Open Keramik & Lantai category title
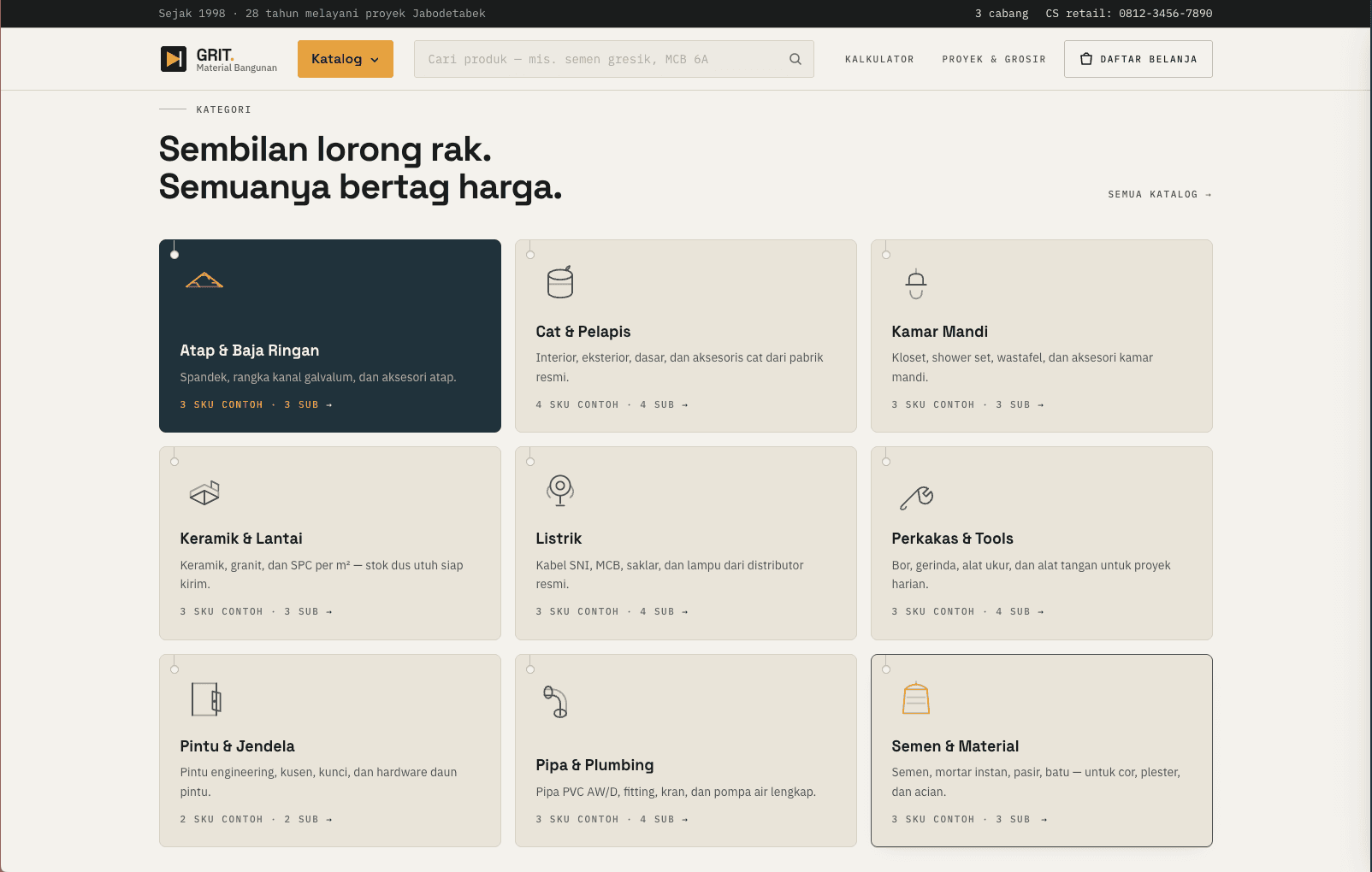The width and height of the screenshot is (1372, 872). click(241, 539)
